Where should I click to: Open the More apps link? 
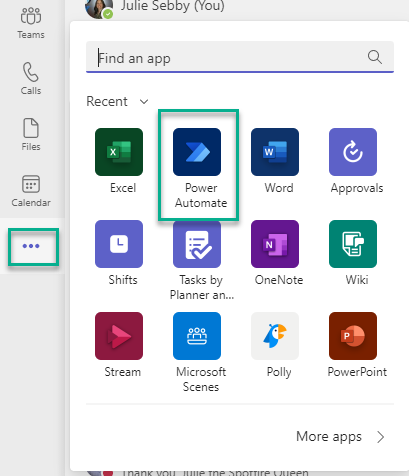coord(340,436)
